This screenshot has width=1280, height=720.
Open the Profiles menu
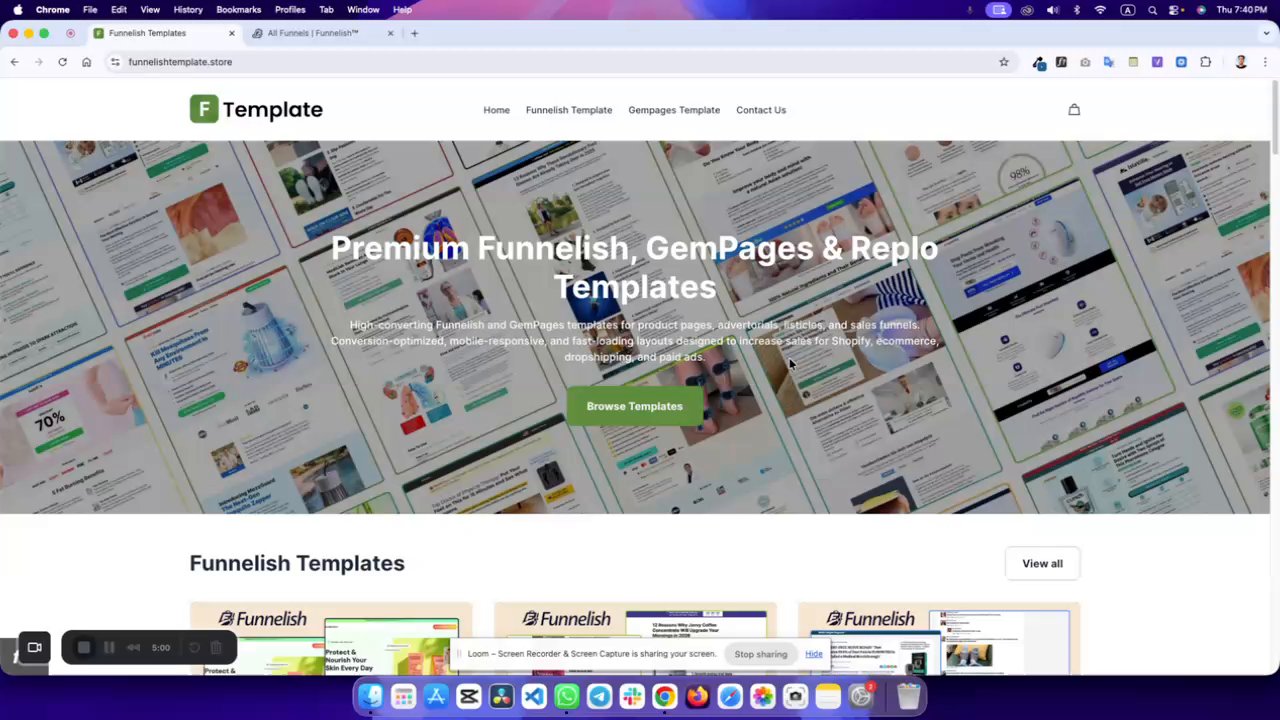tap(290, 10)
